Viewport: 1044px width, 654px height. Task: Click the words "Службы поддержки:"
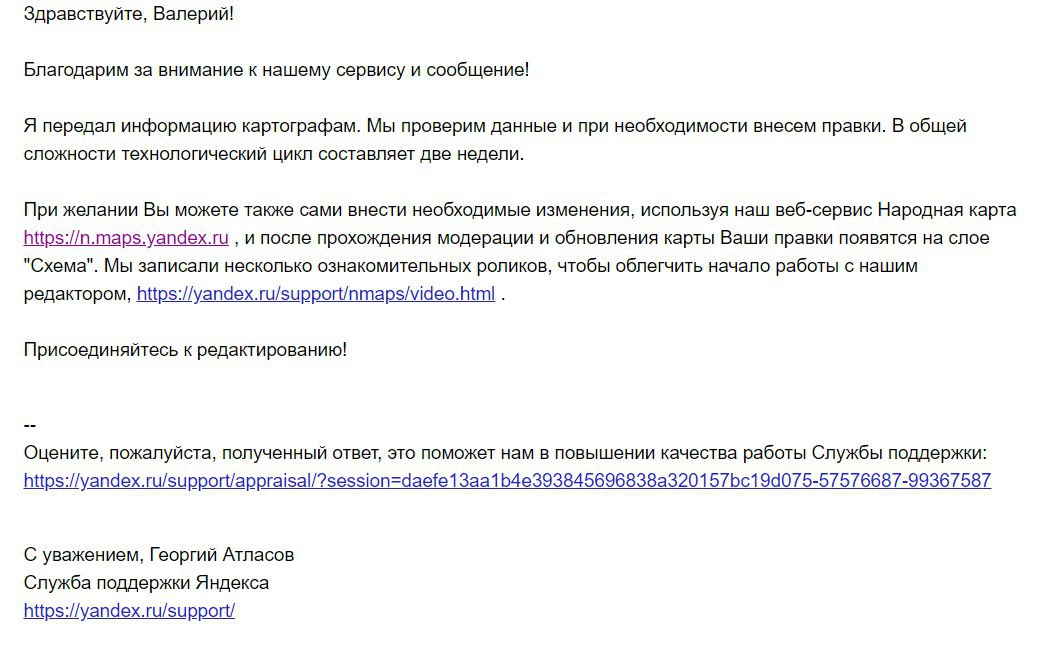899,453
